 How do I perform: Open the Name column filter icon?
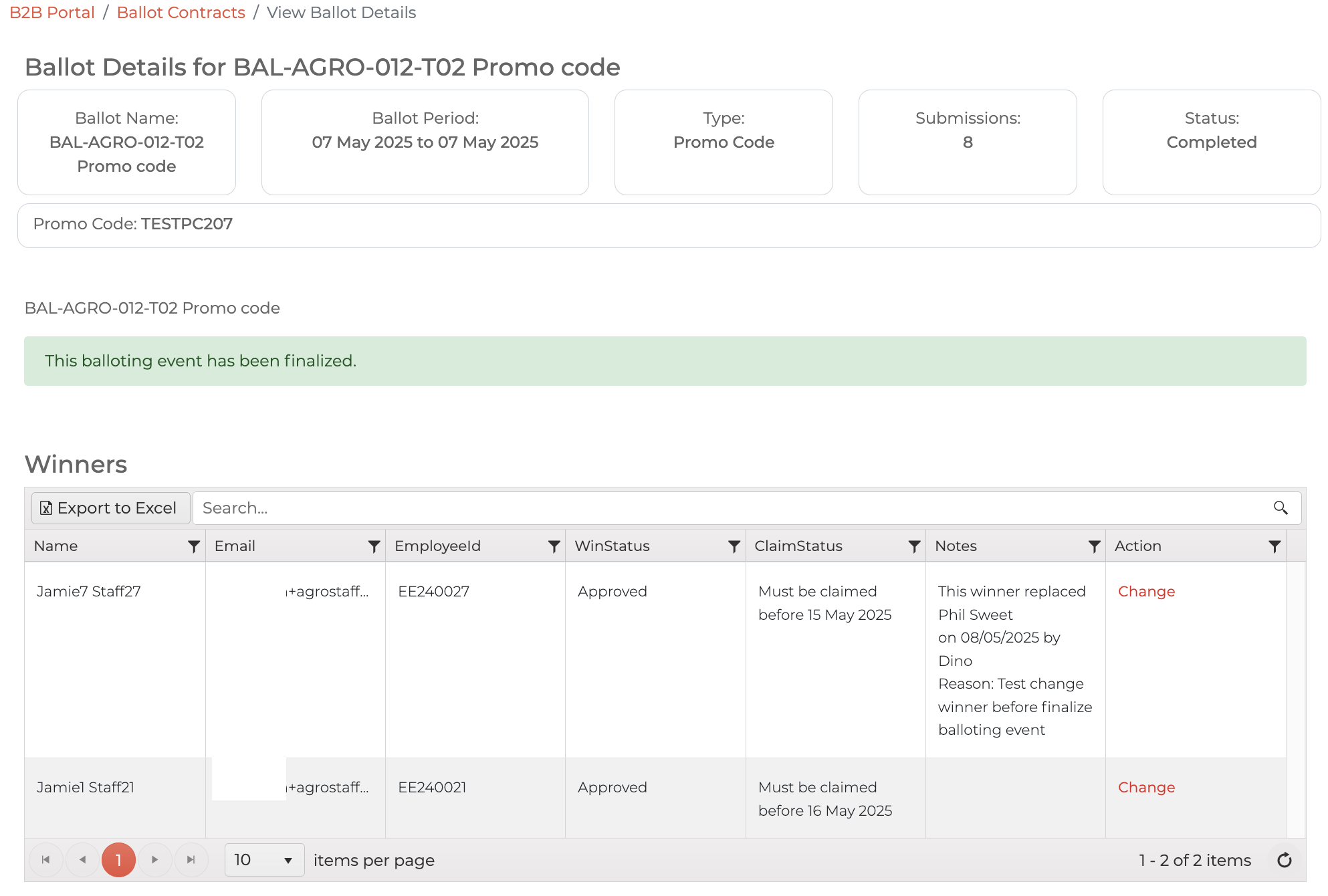(193, 546)
